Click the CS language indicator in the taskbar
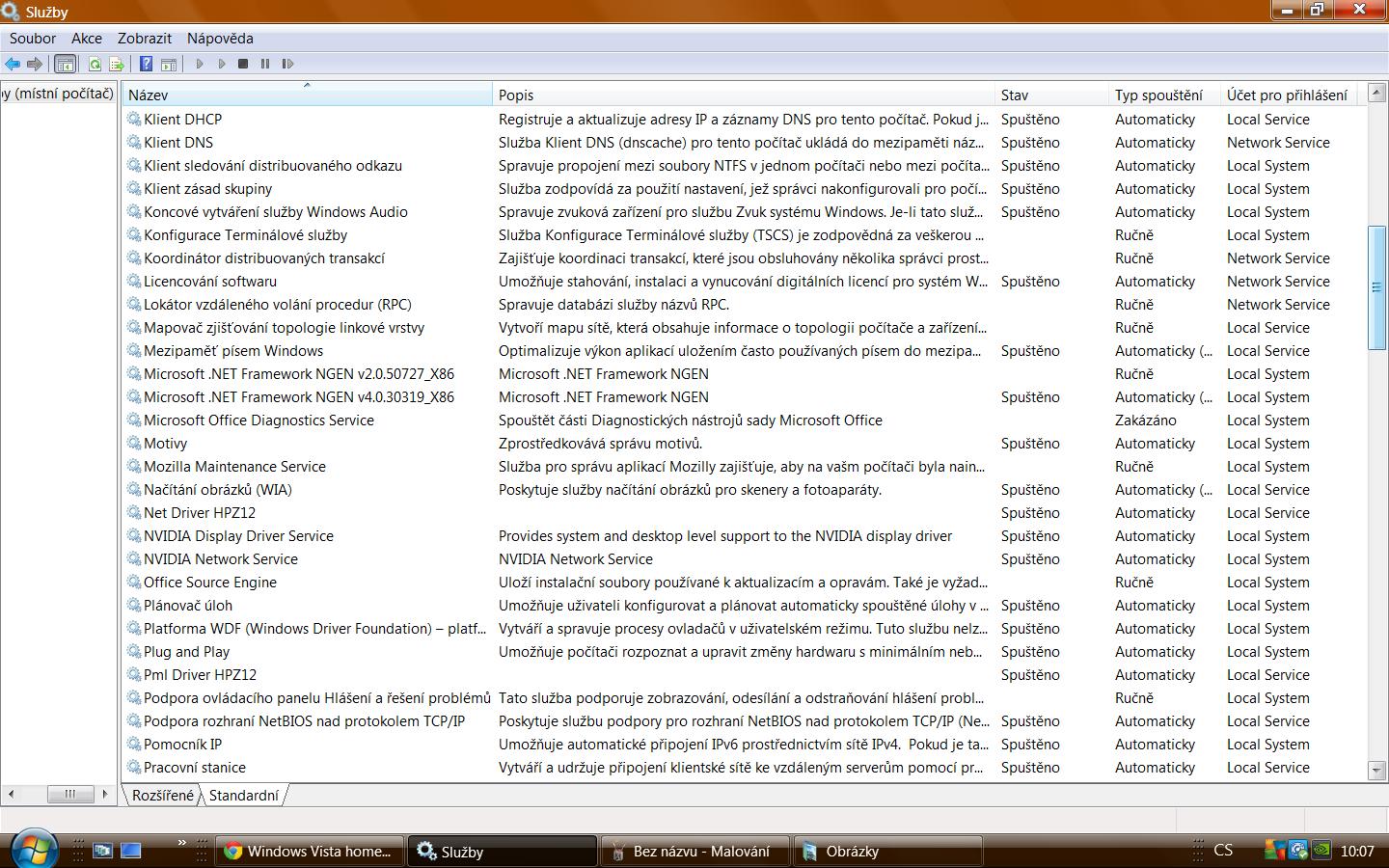1389x868 pixels. pos(1223,851)
